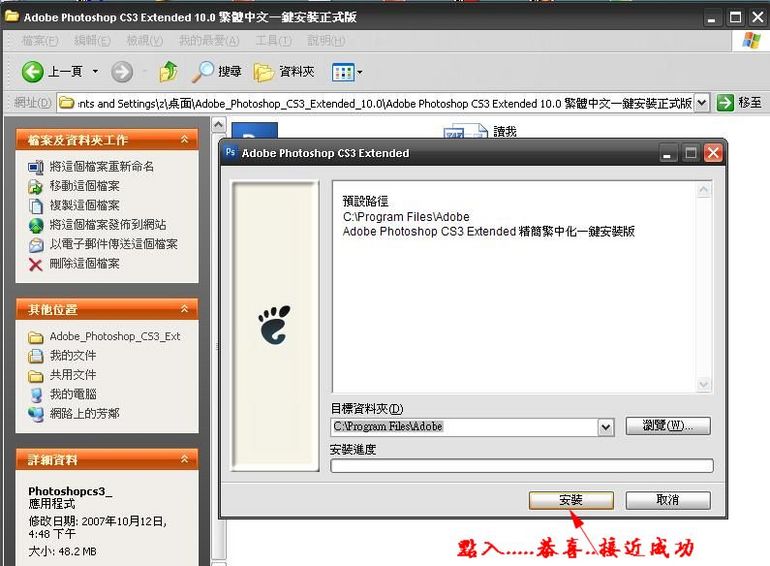Maximize the Explorer window

click(x=735, y=18)
